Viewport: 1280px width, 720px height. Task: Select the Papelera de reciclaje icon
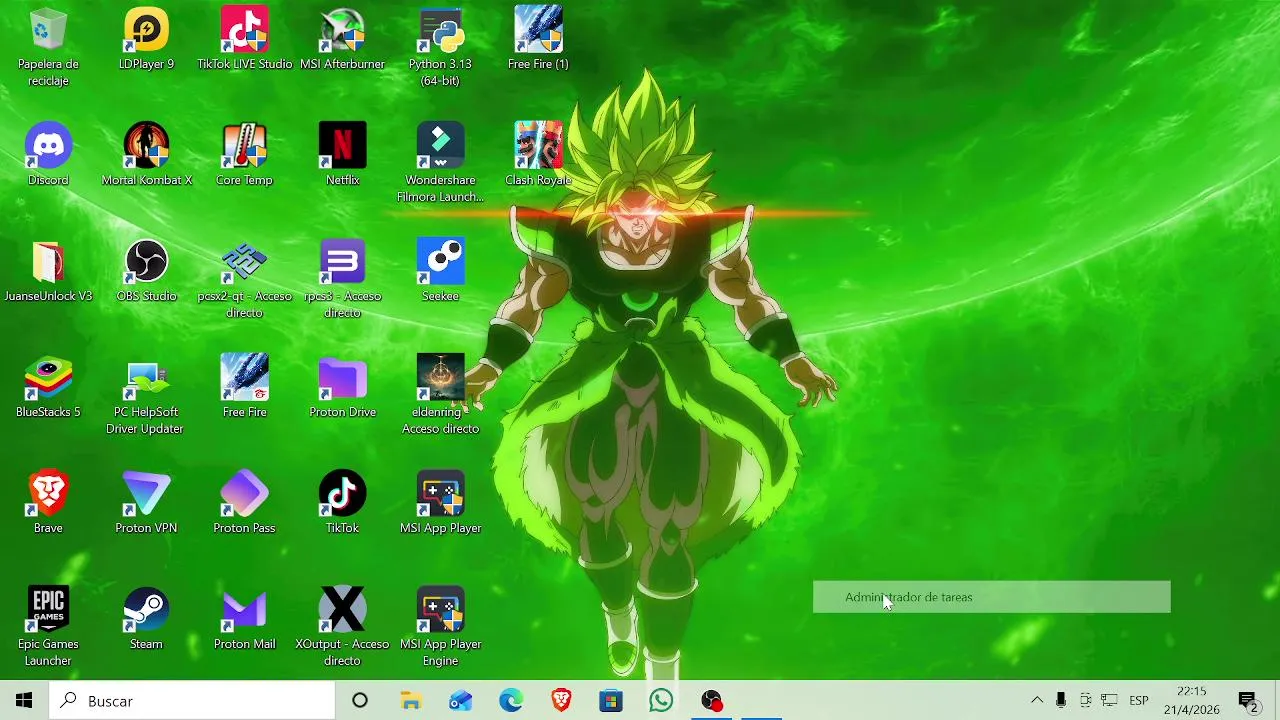click(x=48, y=47)
